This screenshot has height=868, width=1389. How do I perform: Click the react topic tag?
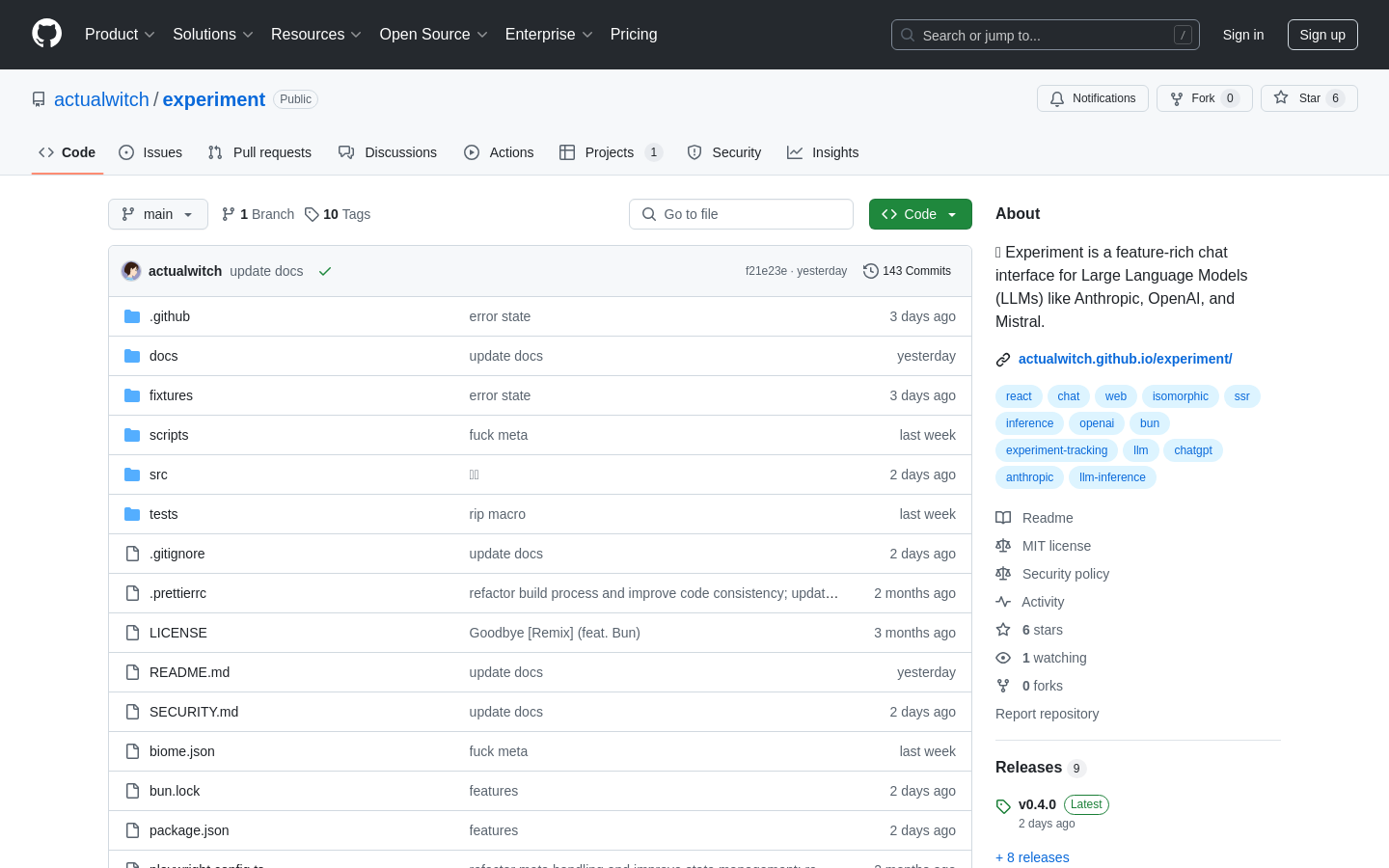pos(1019,396)
